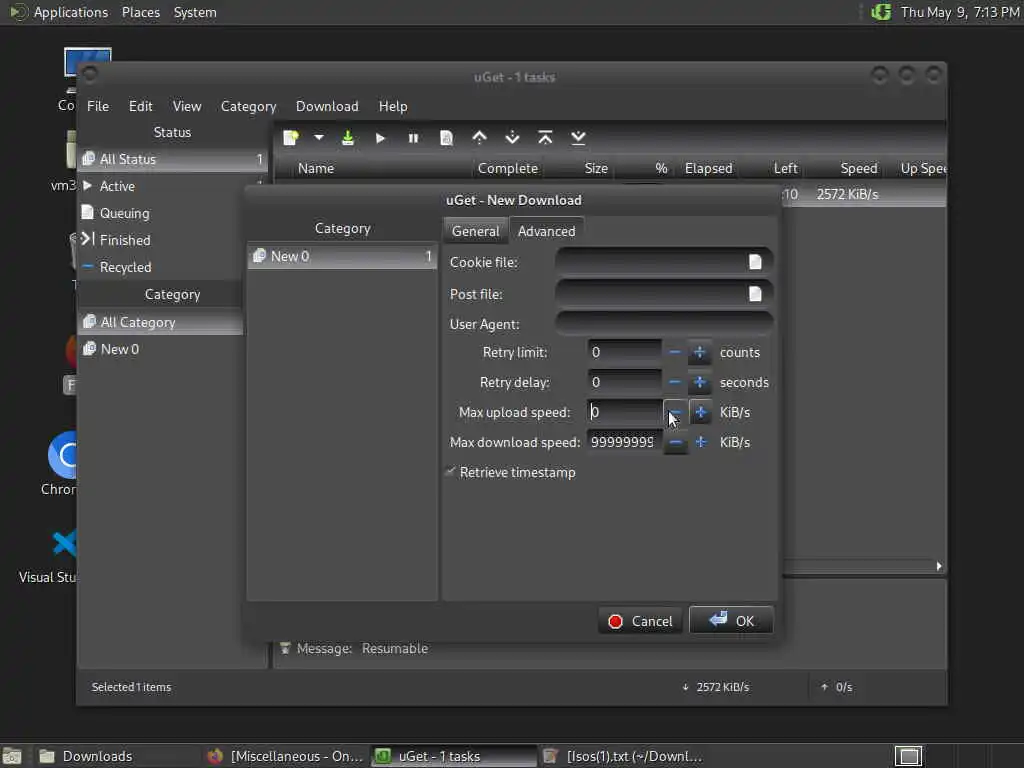The width and height of the screenshot is (1024, 768).
Task: Click the Move to Top toolbar icon
Action: coord(545,138)
